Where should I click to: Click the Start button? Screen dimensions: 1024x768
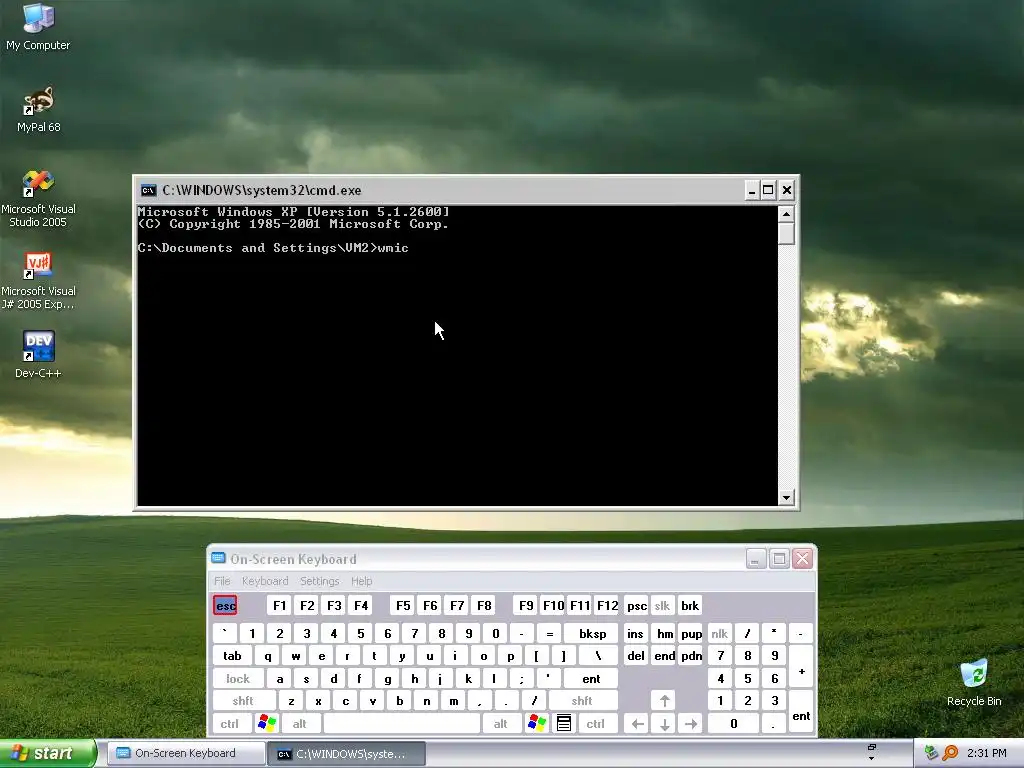tap(47, 753)
